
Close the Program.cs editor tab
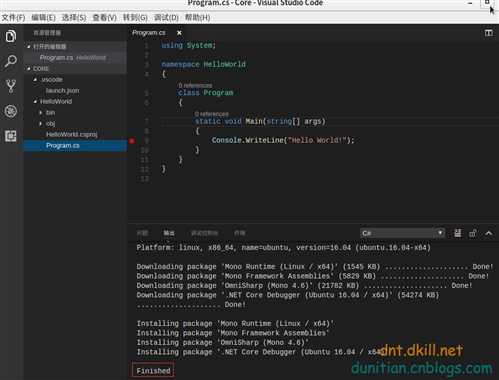179,33
